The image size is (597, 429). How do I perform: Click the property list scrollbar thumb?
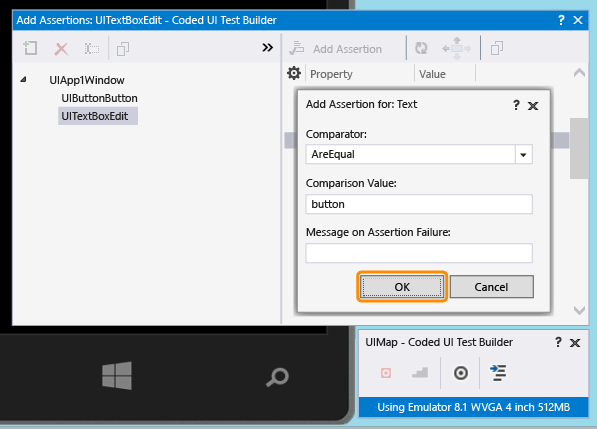click(579, 148)
